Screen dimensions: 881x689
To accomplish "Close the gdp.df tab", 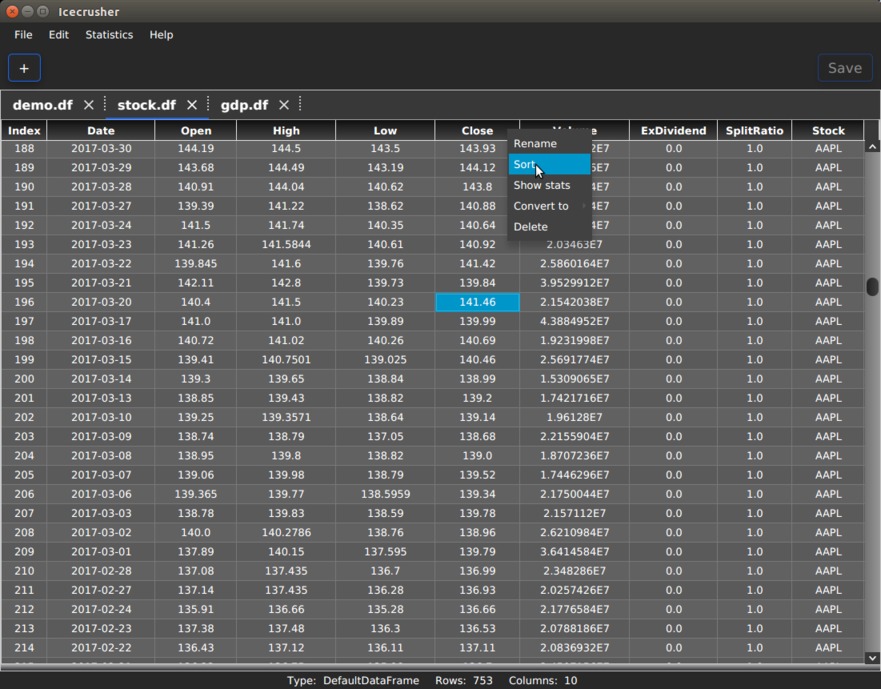I will pyautogui.click(x=284, y=105).
